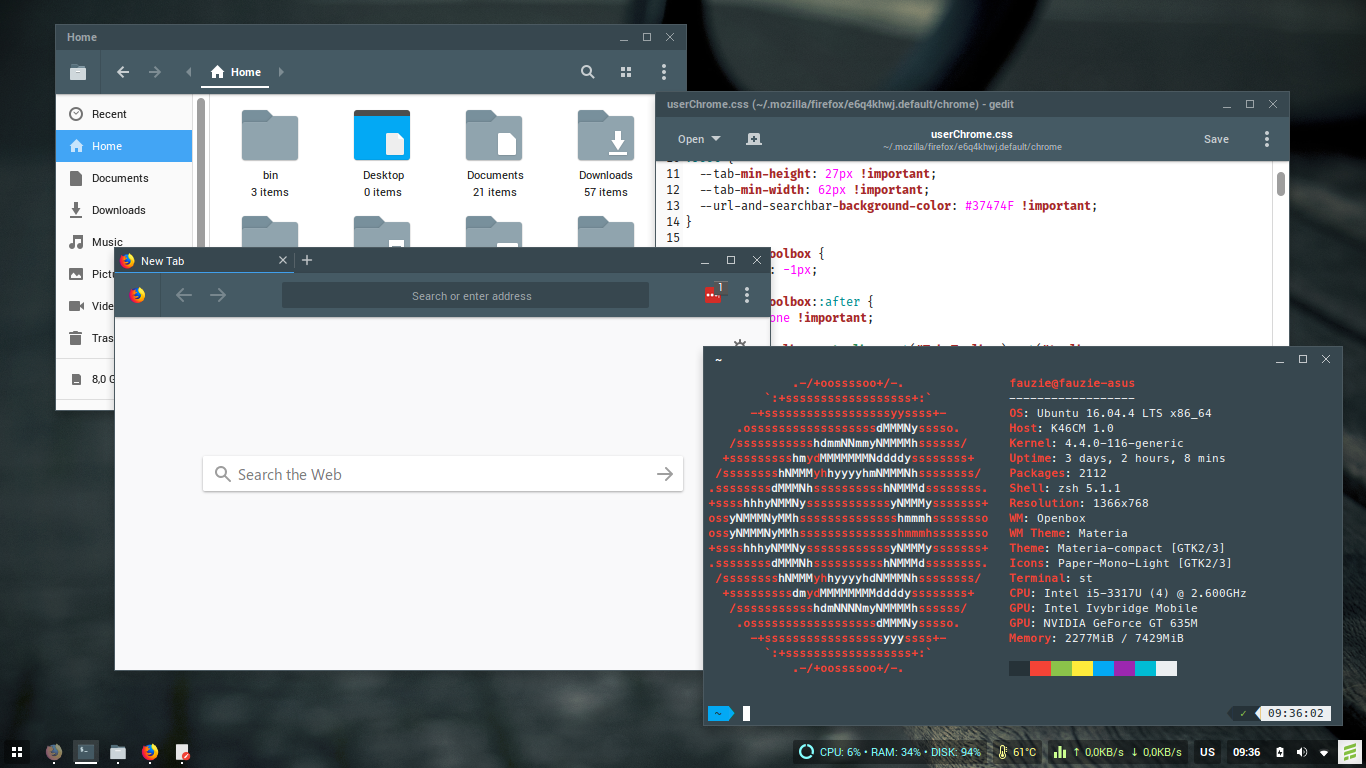Click fauzie@fauzie-asus in terminal
The width and height of the screenshot is (1366, 768).
coord(1072,383)
